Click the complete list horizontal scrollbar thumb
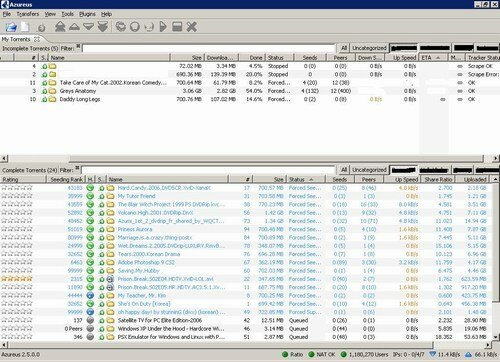The width and height of the screenshot is (500, 362). pos(220,345)
